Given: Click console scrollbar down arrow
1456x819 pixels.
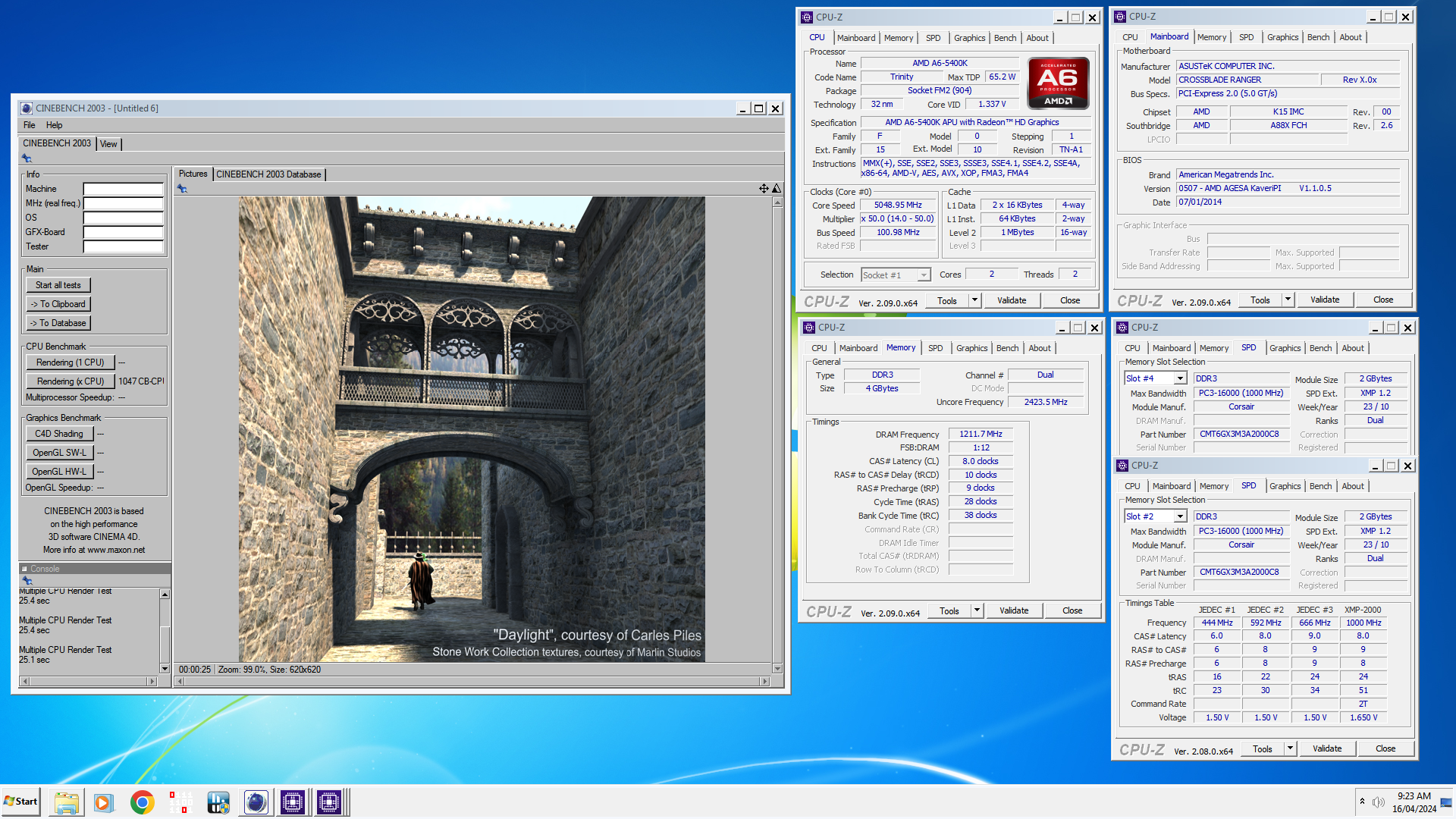Looking at the screenshot, I should 165,668.
